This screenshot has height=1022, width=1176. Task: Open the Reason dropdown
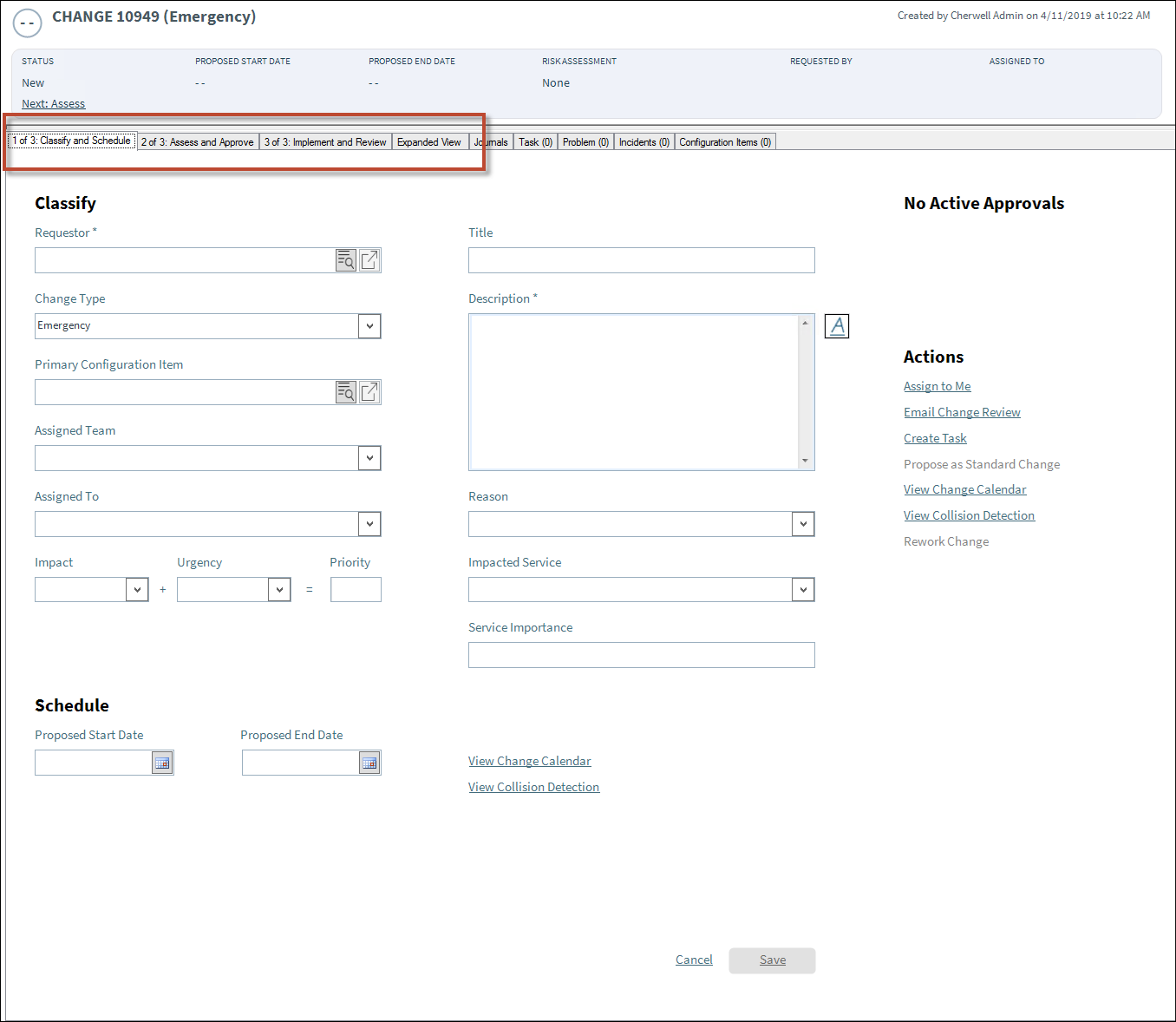click(x=803, y=524)
